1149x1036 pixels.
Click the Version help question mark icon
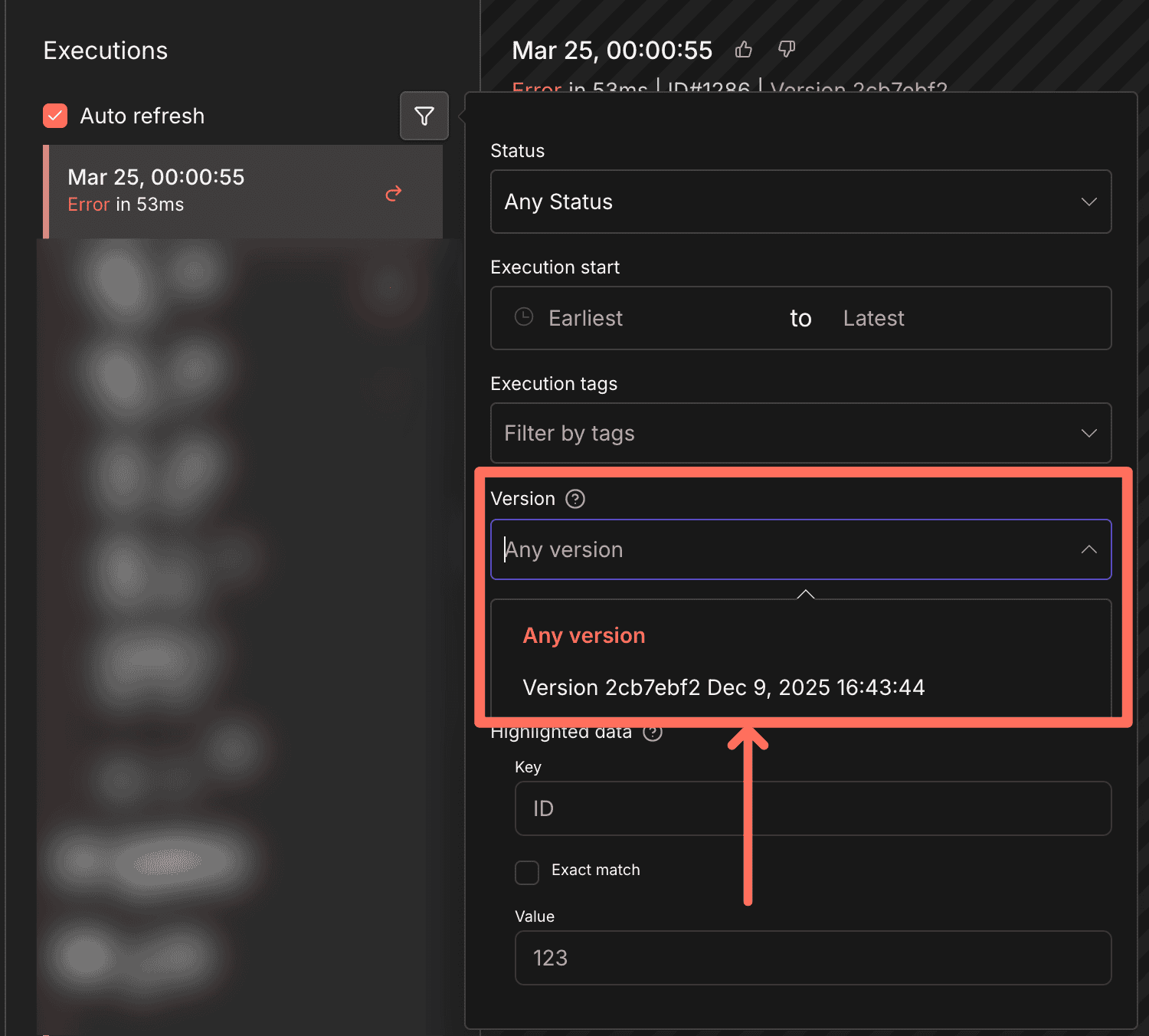click(574, 499)
